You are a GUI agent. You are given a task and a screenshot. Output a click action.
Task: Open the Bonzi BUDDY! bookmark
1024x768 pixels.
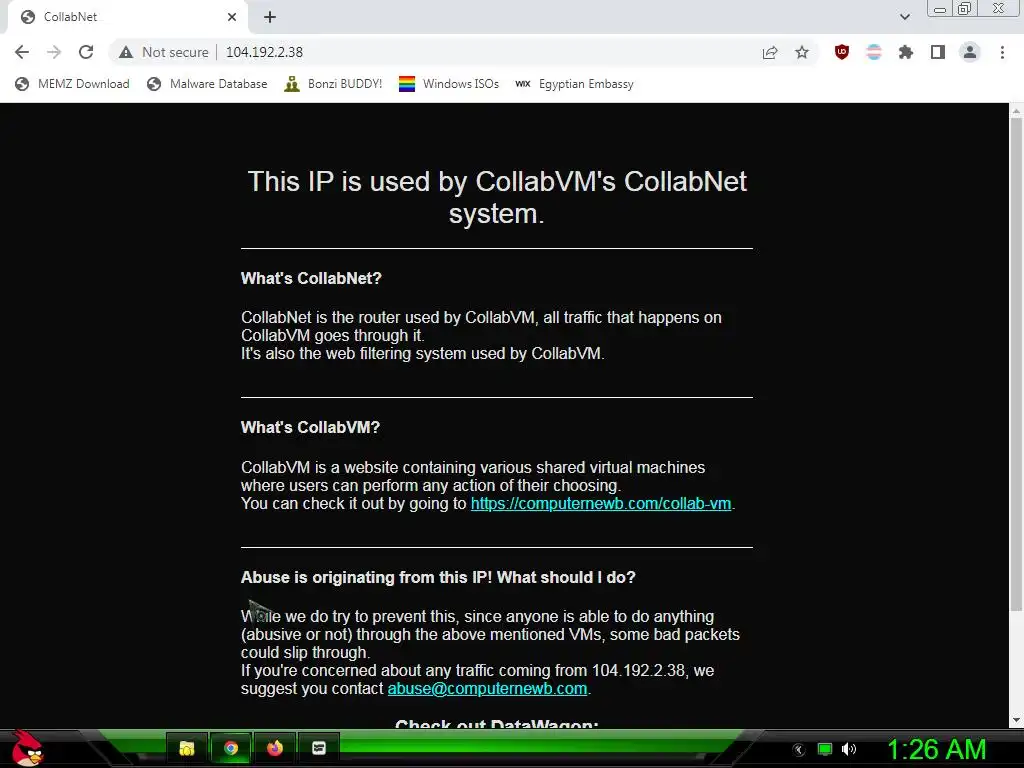(x=334, y=84)
